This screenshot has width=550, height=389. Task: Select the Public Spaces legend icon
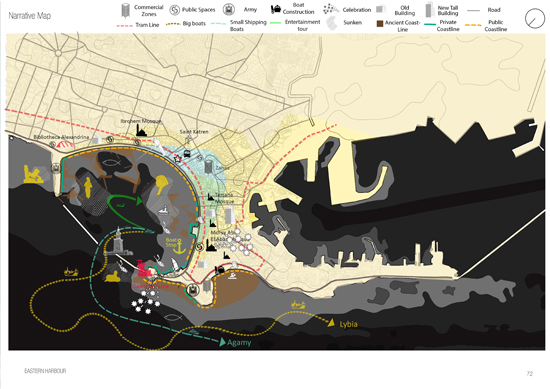pyautogui.click(x=174, y=10)
